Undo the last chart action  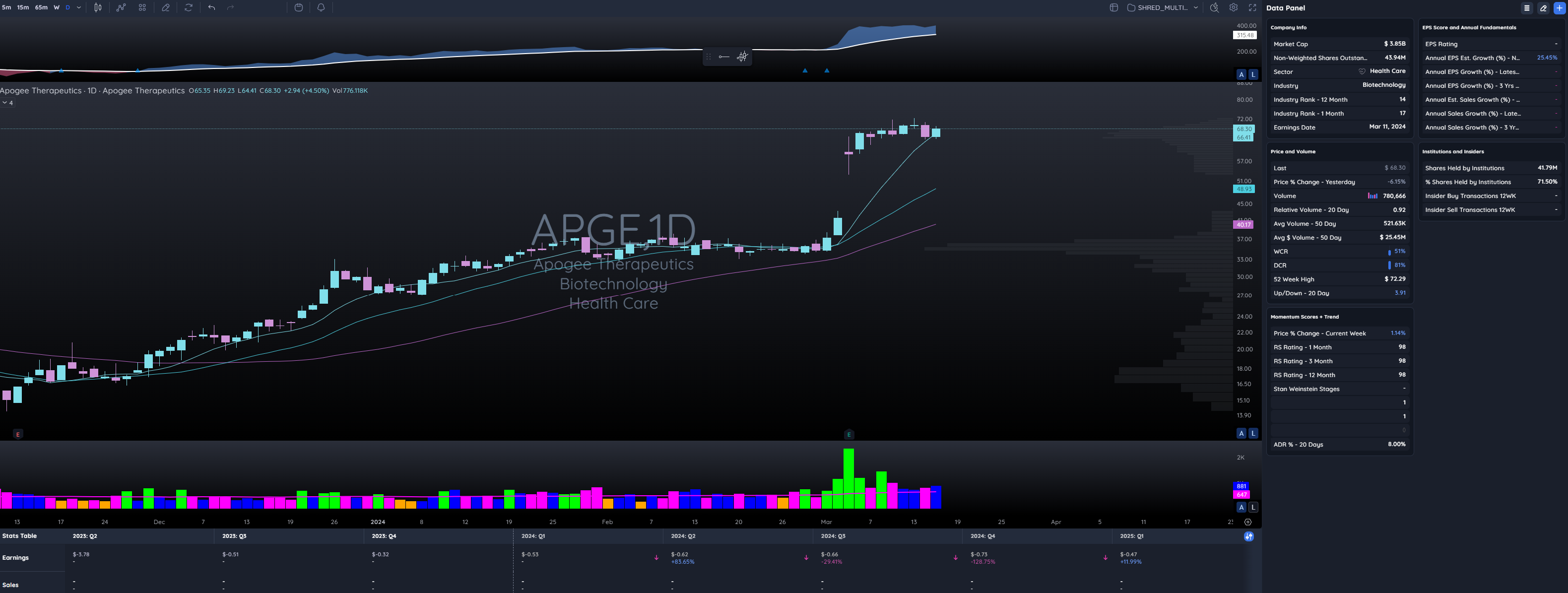212,7
